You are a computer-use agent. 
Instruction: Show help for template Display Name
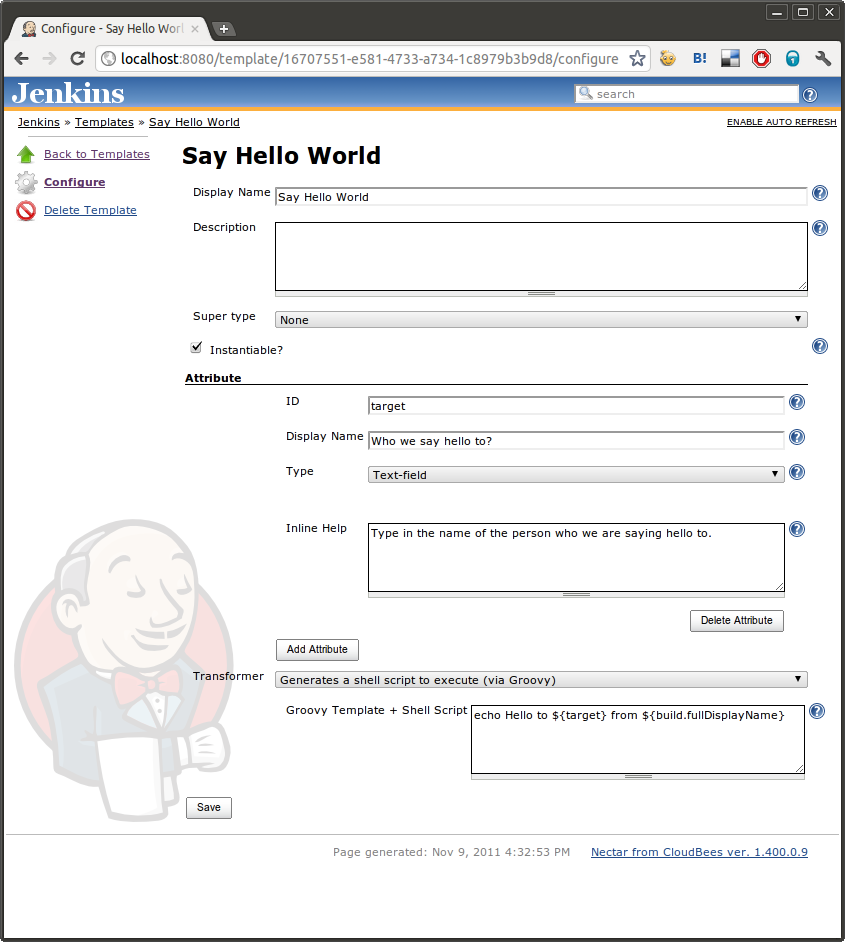pyautogui.click(x=820, y=193)
